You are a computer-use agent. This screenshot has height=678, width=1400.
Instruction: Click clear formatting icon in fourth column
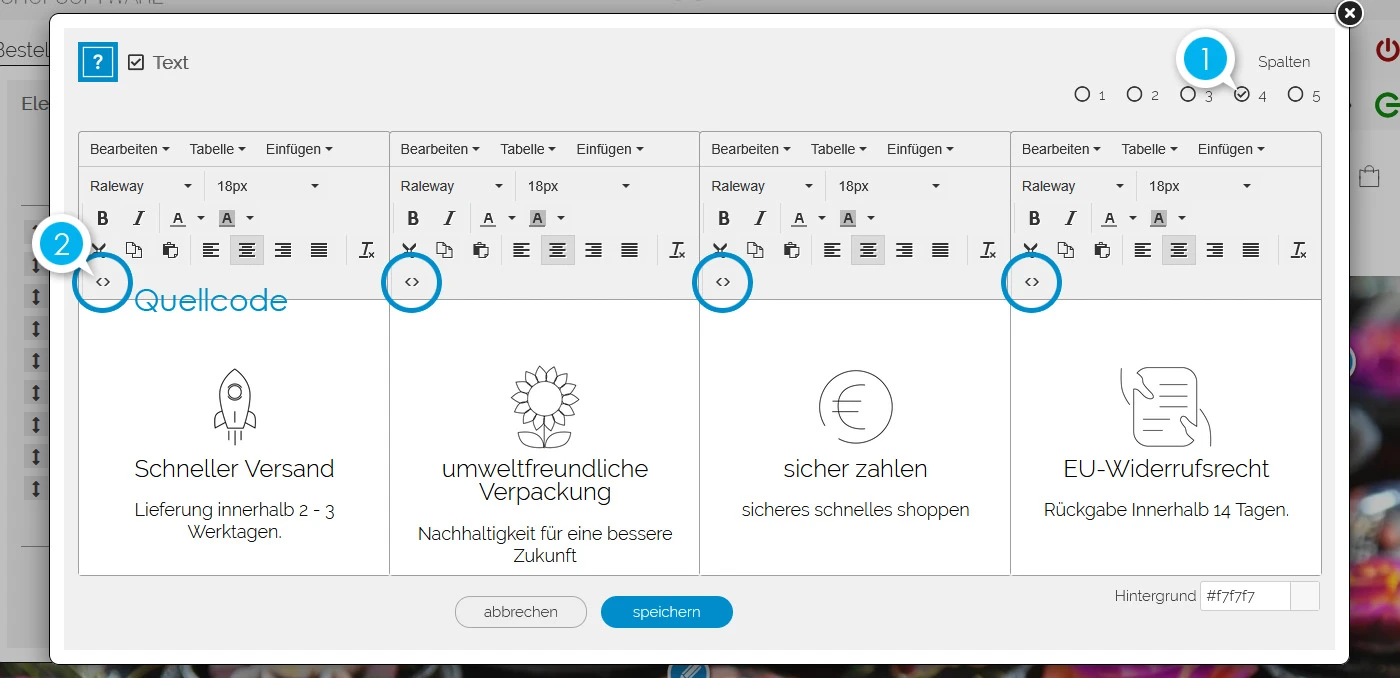(x=1298, y=250)
